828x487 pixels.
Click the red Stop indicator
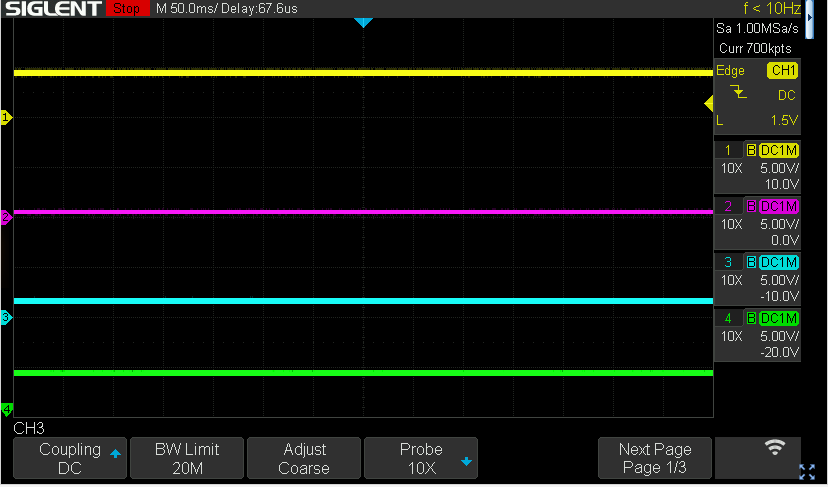coord(127,8)
